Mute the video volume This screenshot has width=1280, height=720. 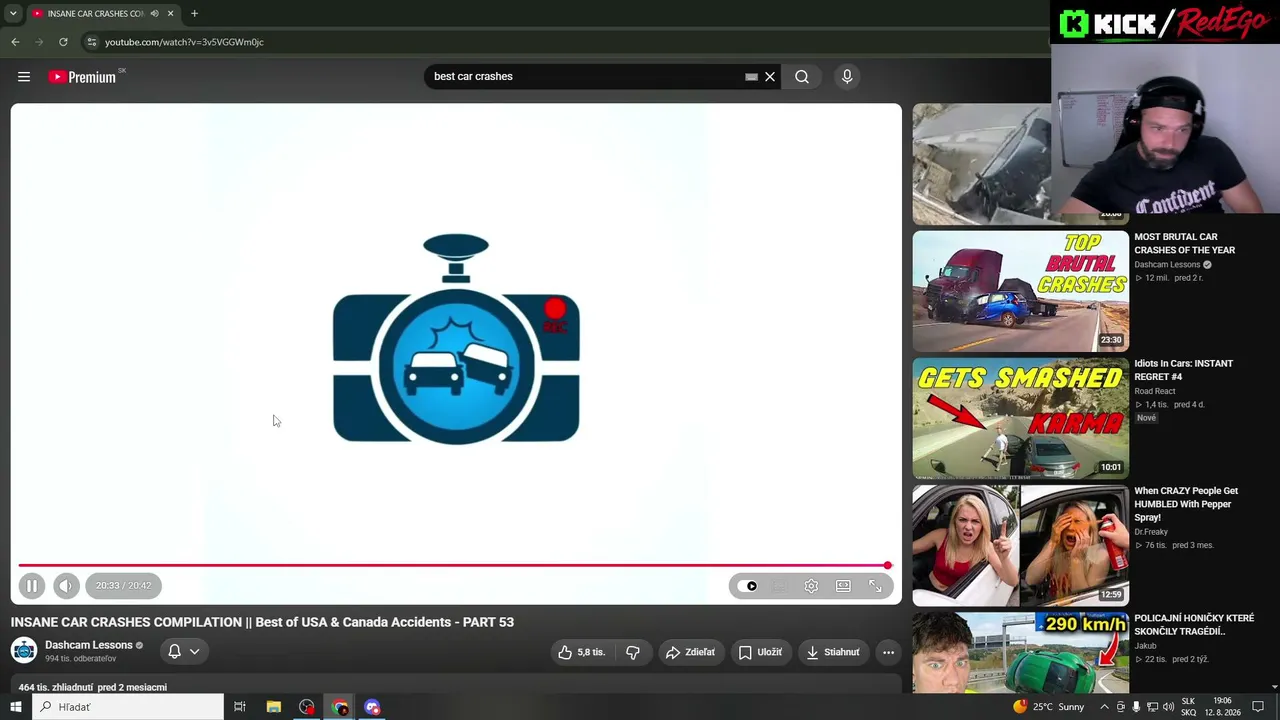[66, 586]
